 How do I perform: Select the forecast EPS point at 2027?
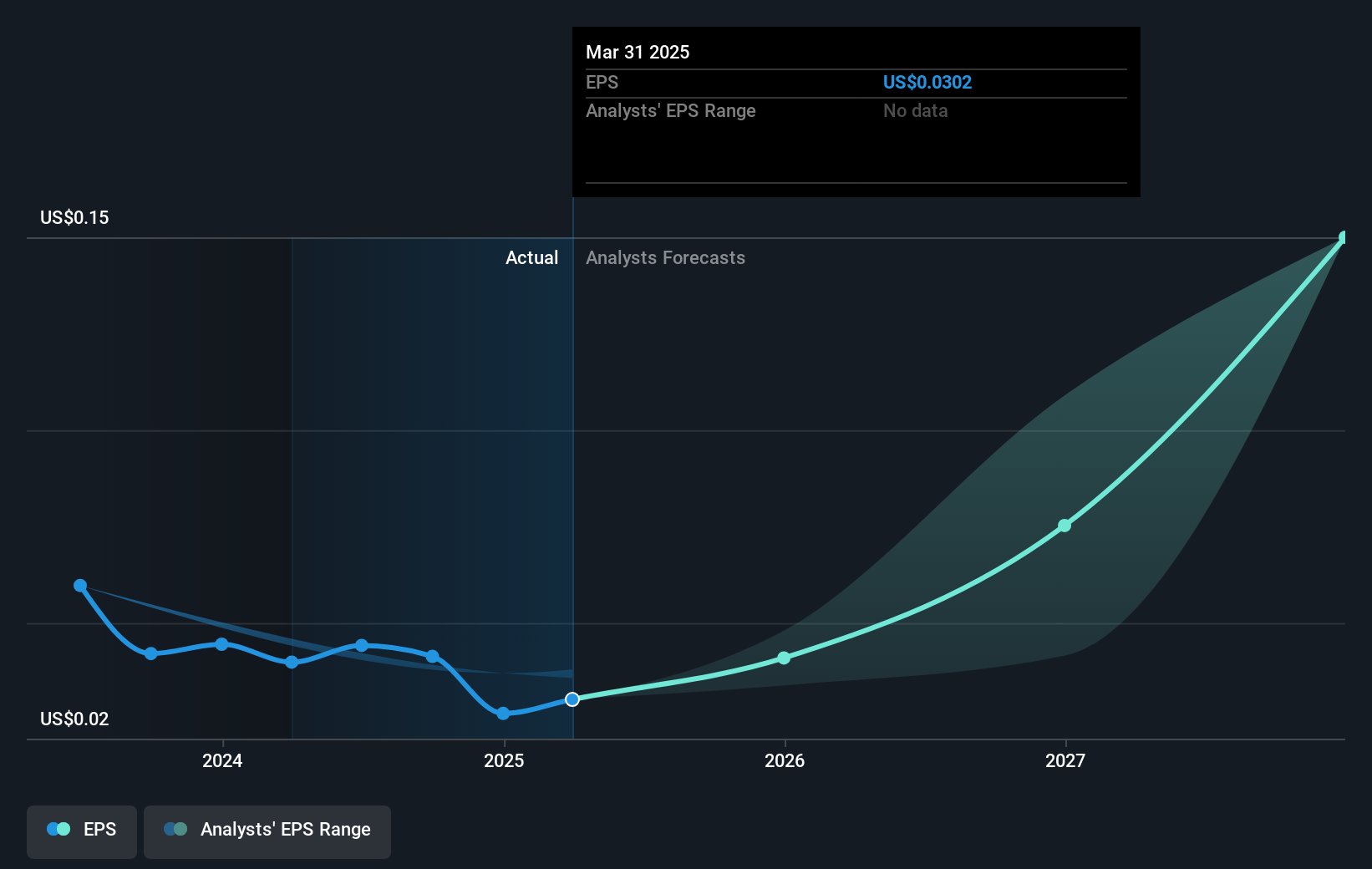(x=1065, y=526)
